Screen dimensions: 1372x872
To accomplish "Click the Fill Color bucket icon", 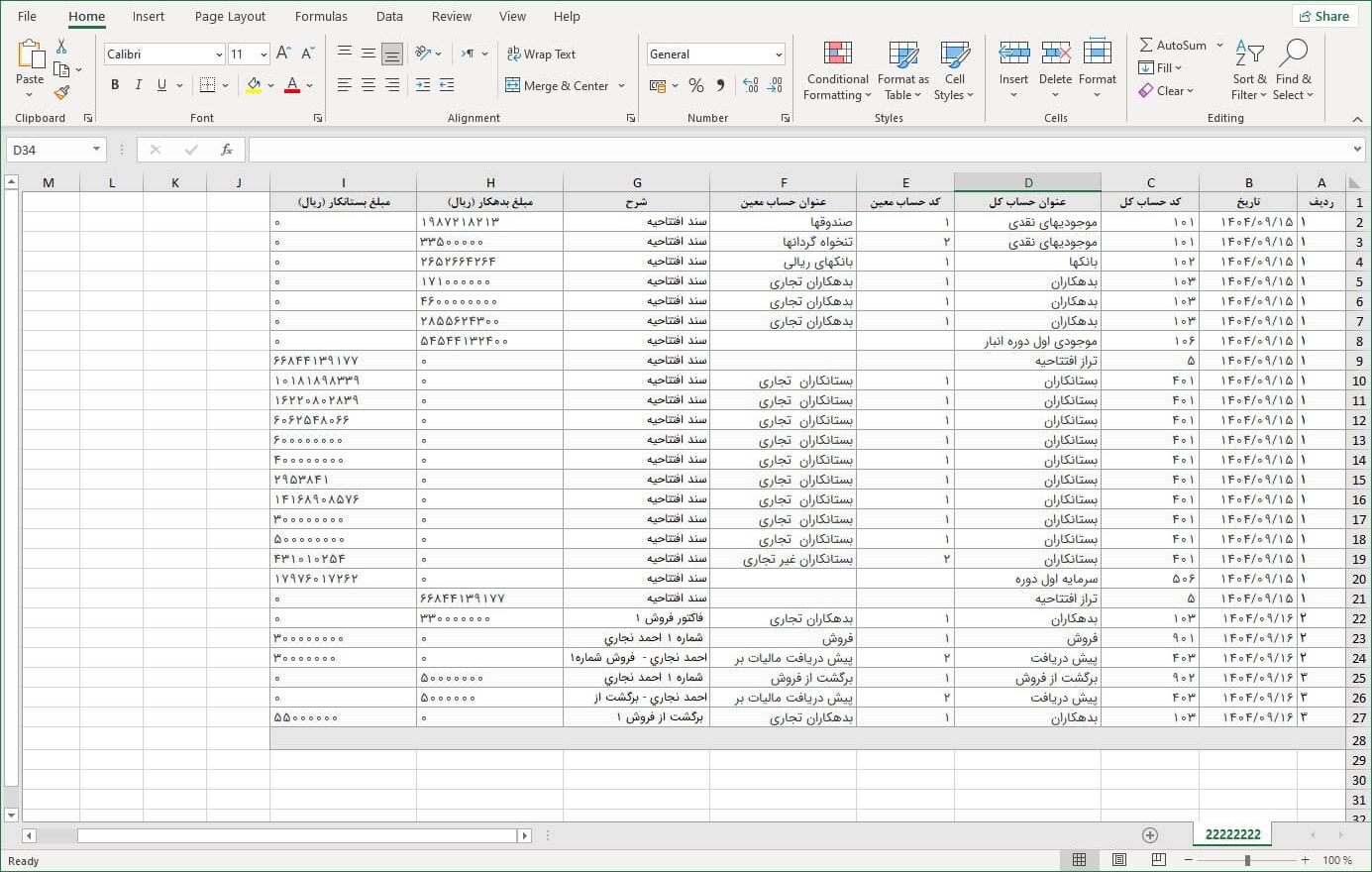I will tap(254, 85).
